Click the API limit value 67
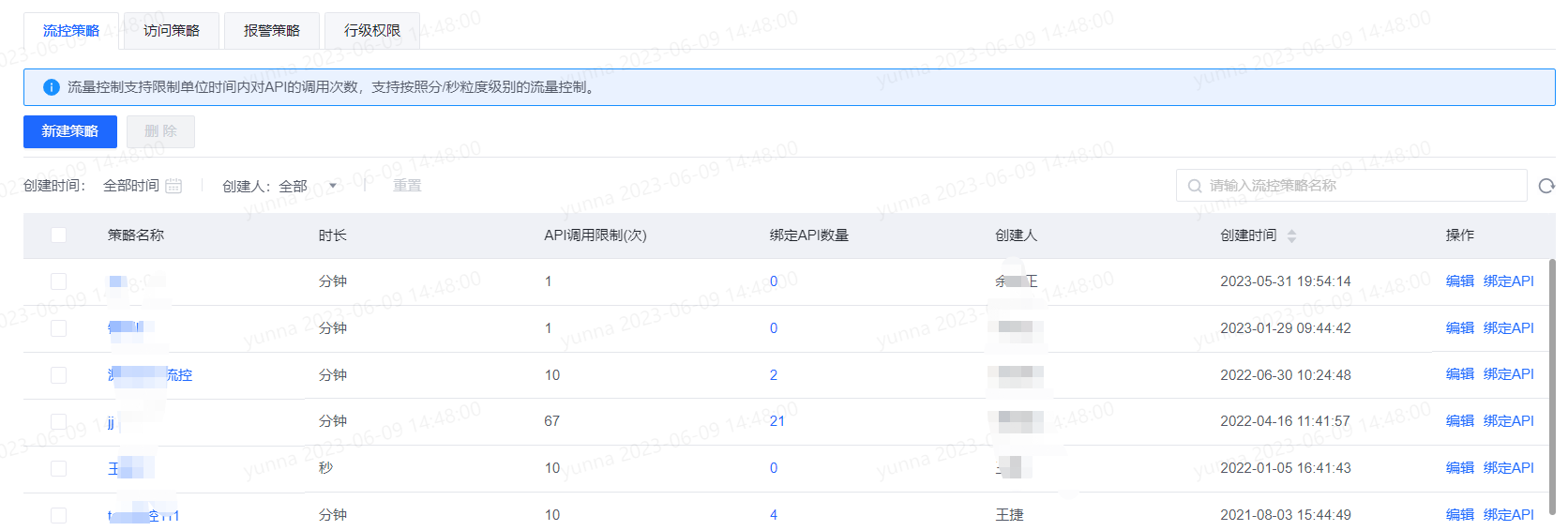Viewport: 1568px width, 531px height. click(552, 421)
